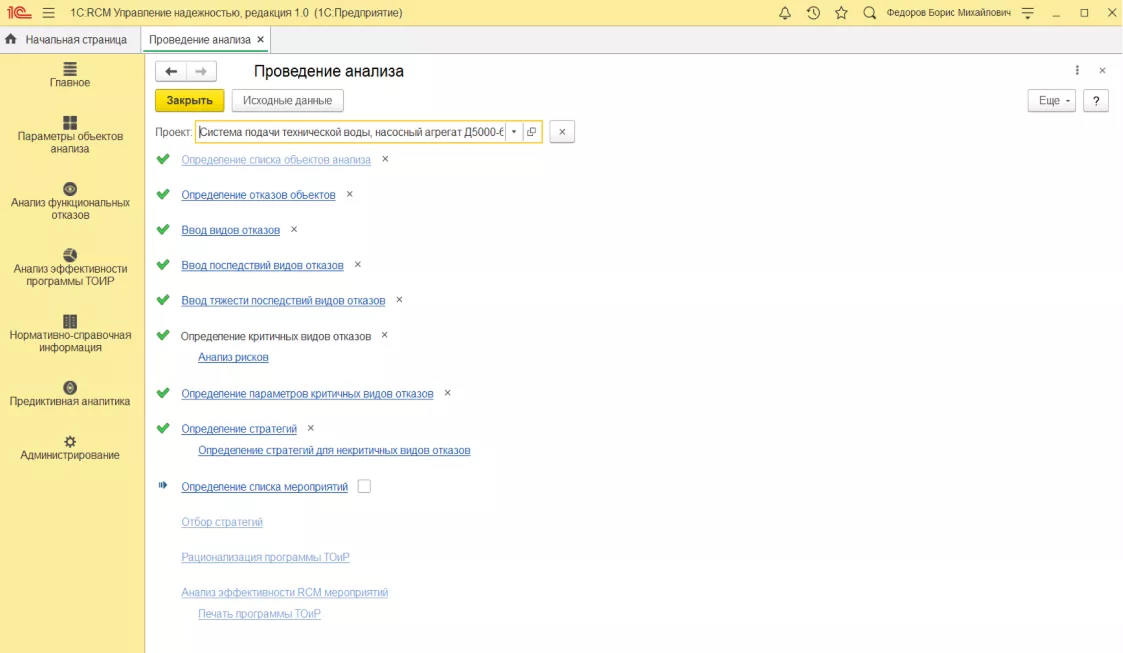
Task: Open link Определение списка объектов анализа
Action: point(276,160)
